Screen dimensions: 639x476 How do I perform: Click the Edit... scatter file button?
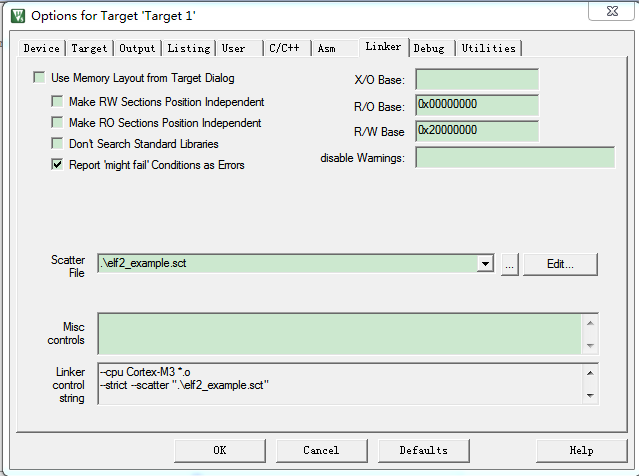pyautogui.click(x=560, y=264)
